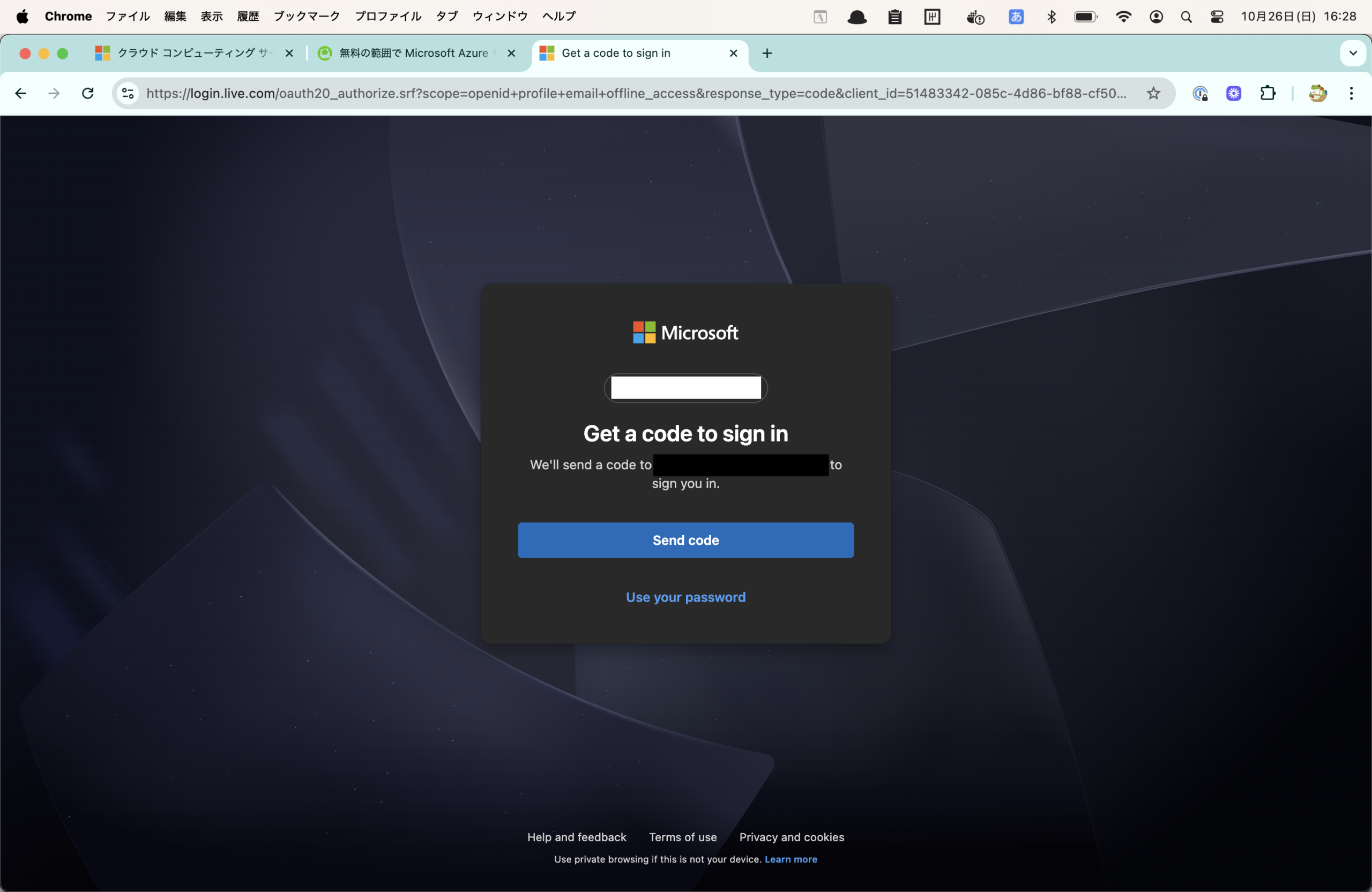Image resolution: width=1372 pixels, height=892 pixels.
Task: Open Chrome three-dot menu
Action: click(x=1351, y=93)
